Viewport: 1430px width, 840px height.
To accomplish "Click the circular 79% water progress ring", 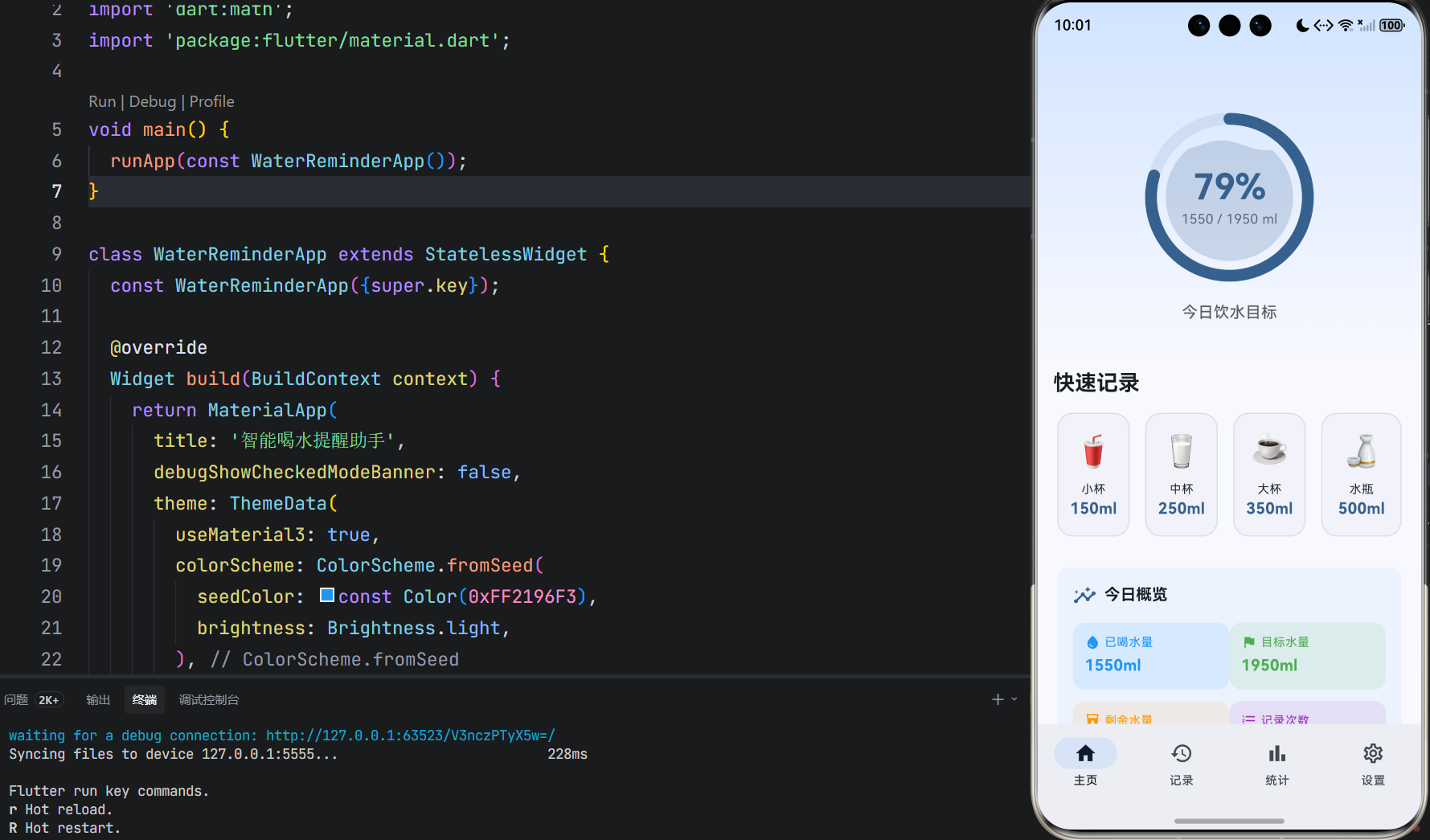I will click(x=1229, y=198).
